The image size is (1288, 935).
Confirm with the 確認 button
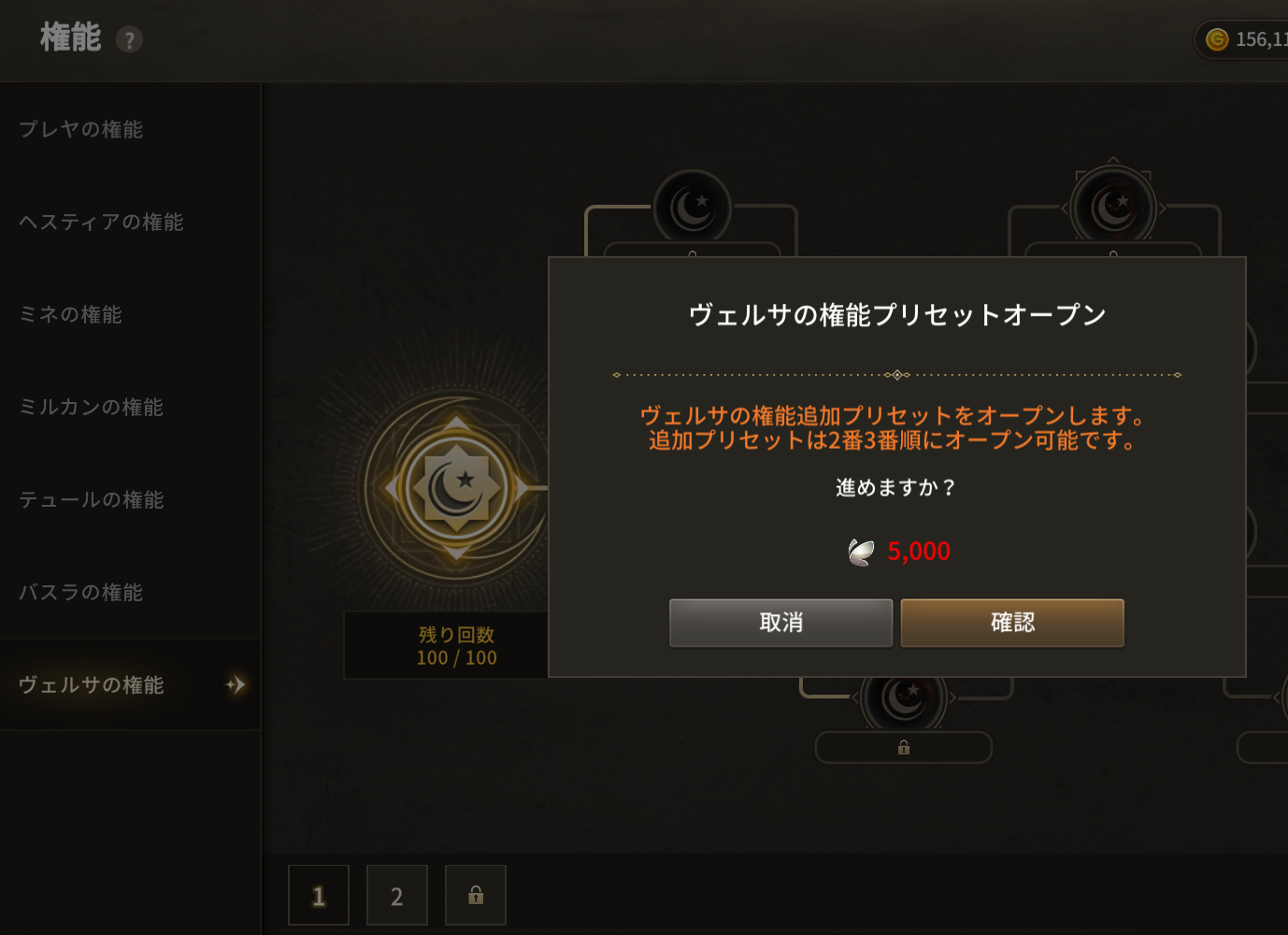1012,623
